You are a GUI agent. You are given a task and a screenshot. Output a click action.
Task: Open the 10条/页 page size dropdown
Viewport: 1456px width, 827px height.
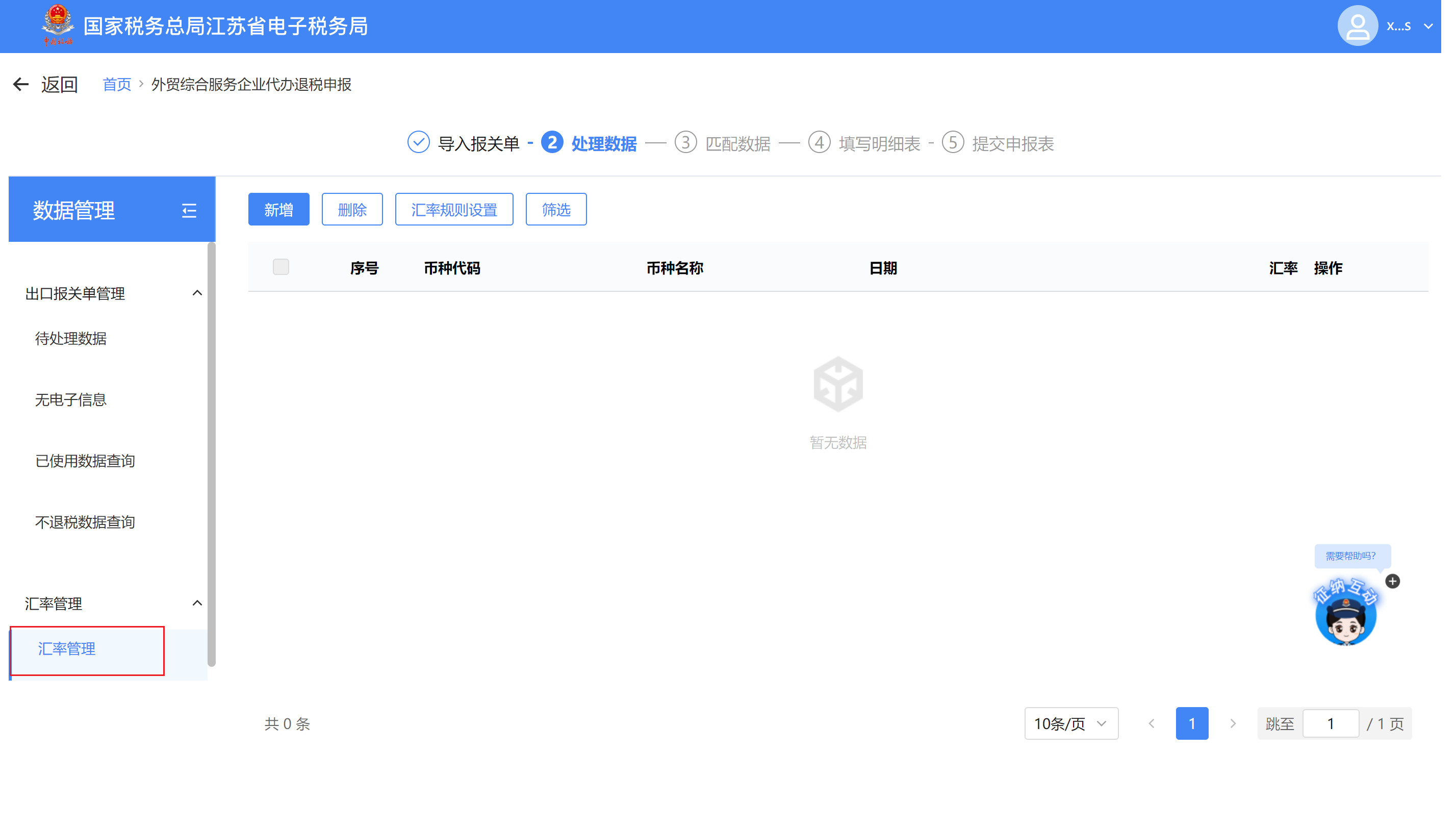click(1070, 723)
